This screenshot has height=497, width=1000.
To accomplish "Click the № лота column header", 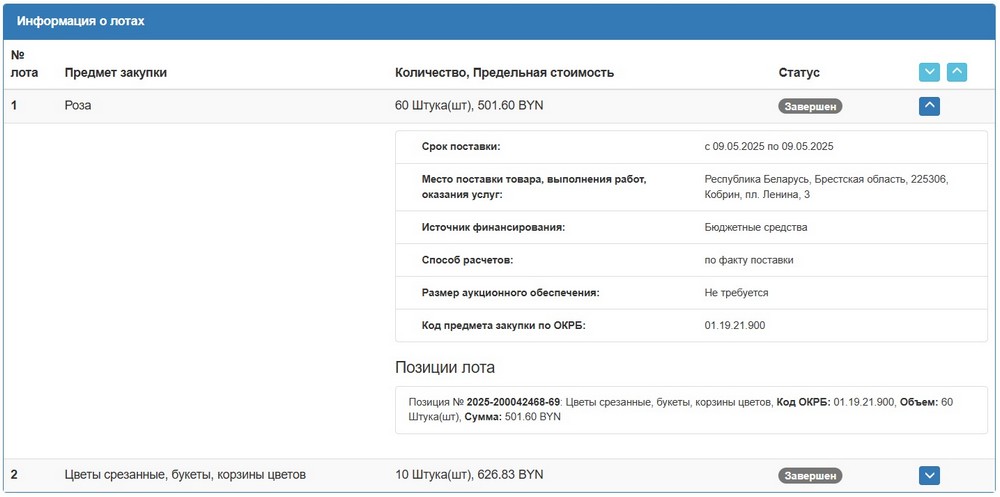I will coord(24,64).
